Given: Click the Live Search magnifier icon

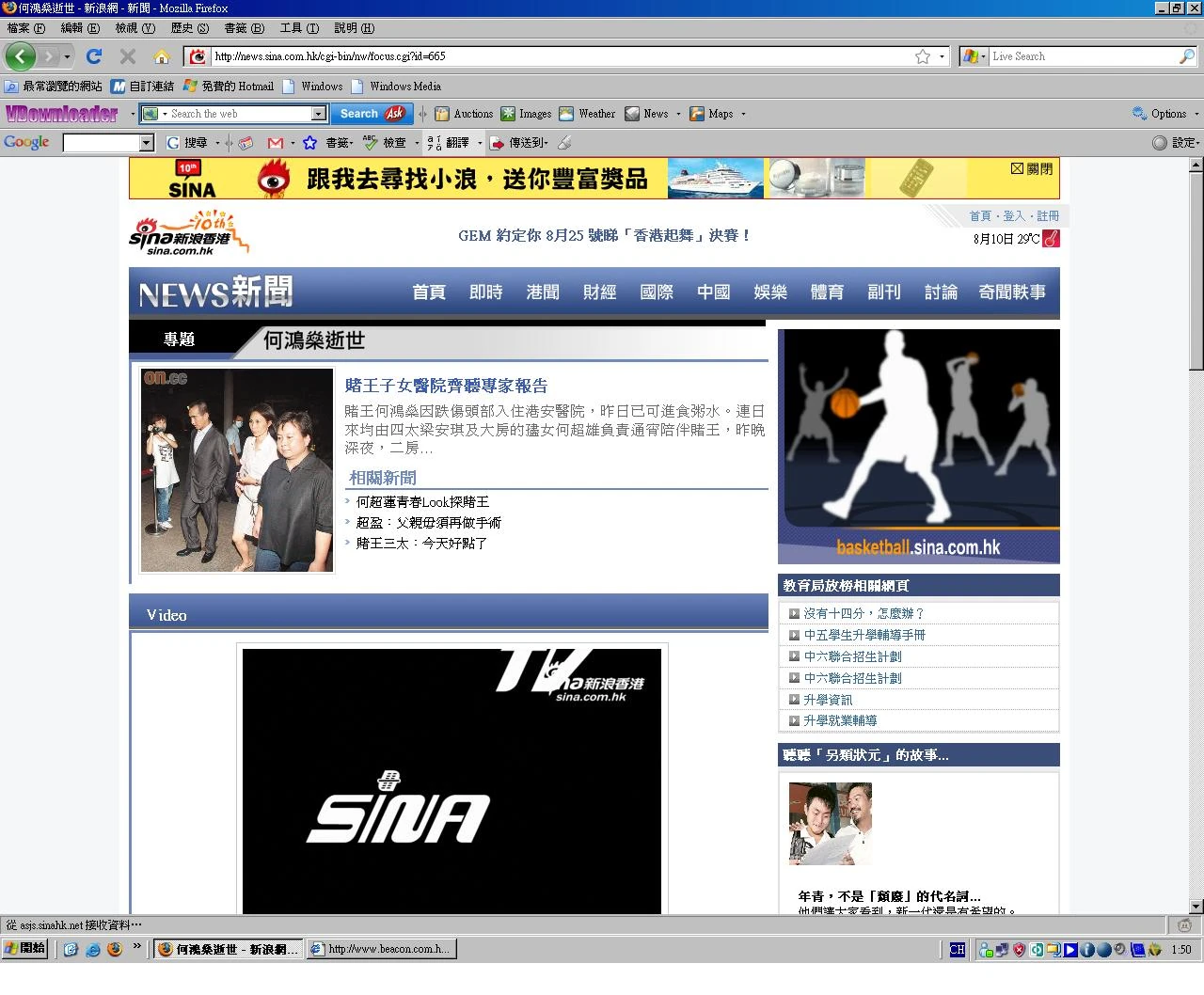Looking at the screenshot, I should click(1187, 56).
